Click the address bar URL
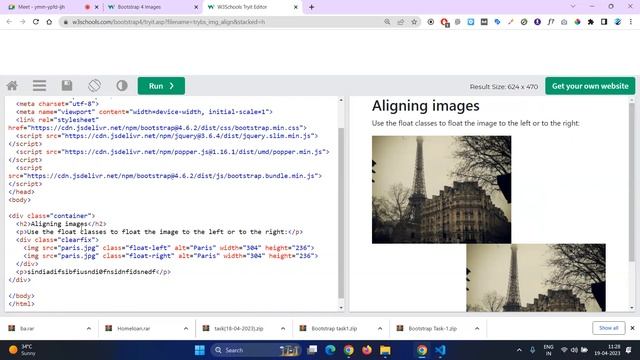Screen dimensions: 640x360 pos(168,22)
